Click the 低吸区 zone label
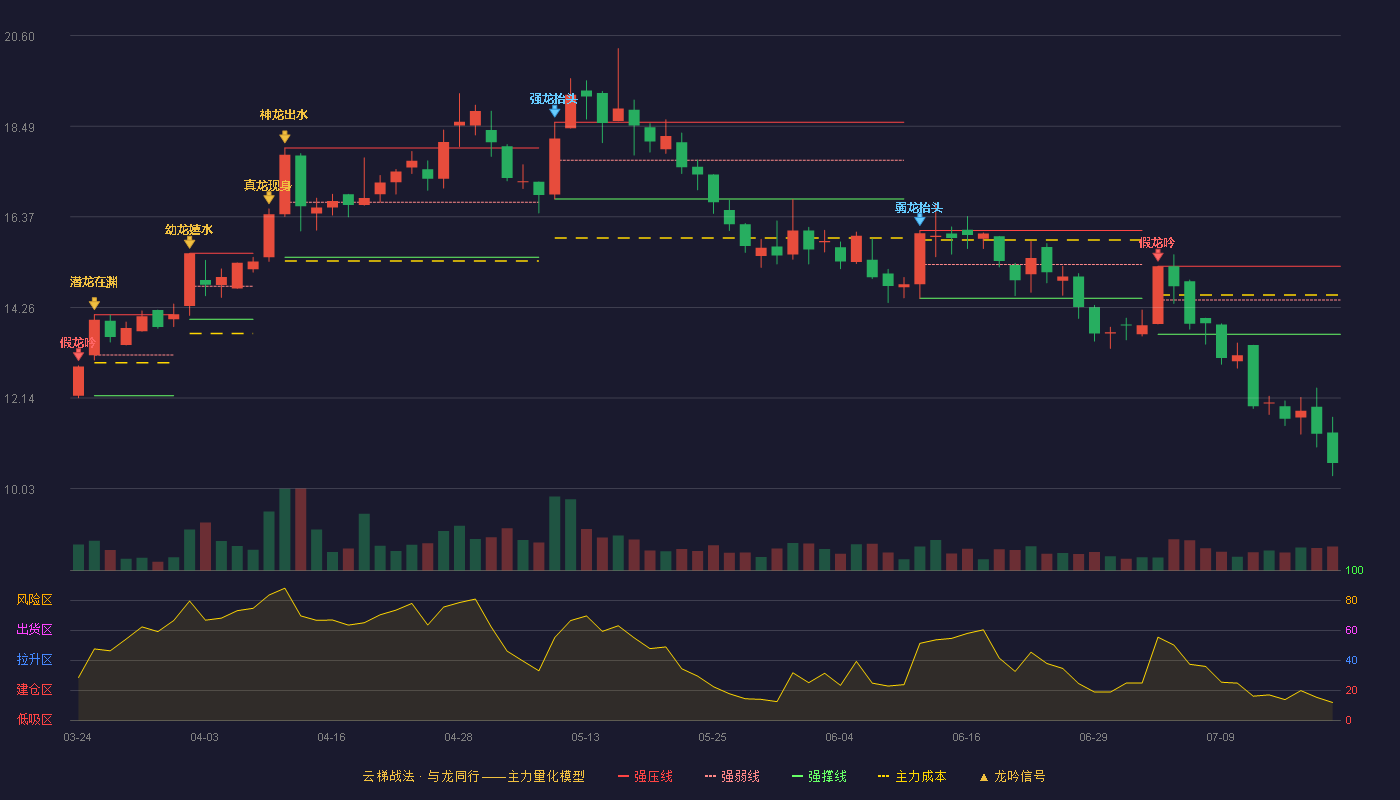Screen dimensions: 1400x800 coord(34,719)
